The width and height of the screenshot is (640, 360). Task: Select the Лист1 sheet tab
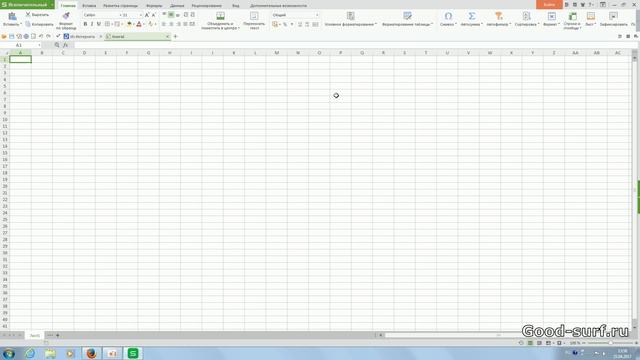pos(35,336)
